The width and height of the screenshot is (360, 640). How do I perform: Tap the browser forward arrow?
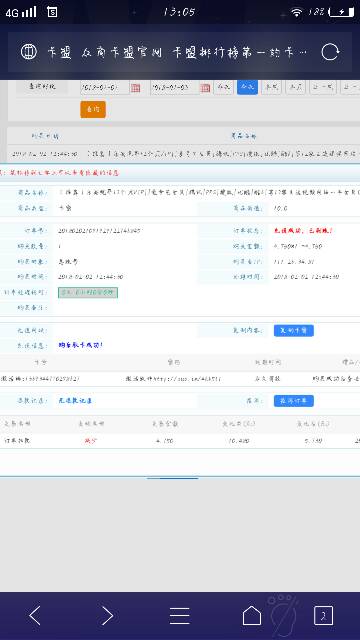(107, 616)
